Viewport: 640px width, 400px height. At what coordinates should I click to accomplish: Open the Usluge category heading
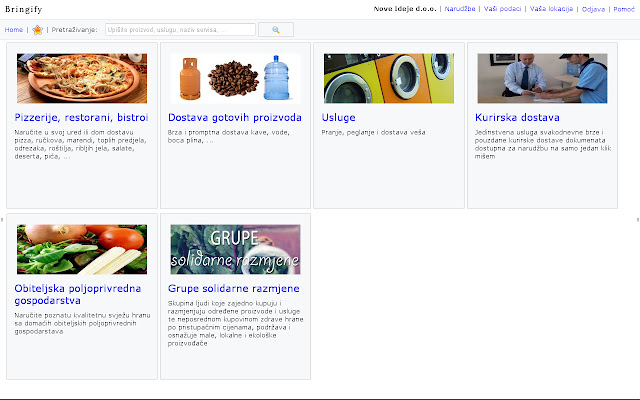tap(338, 118)
